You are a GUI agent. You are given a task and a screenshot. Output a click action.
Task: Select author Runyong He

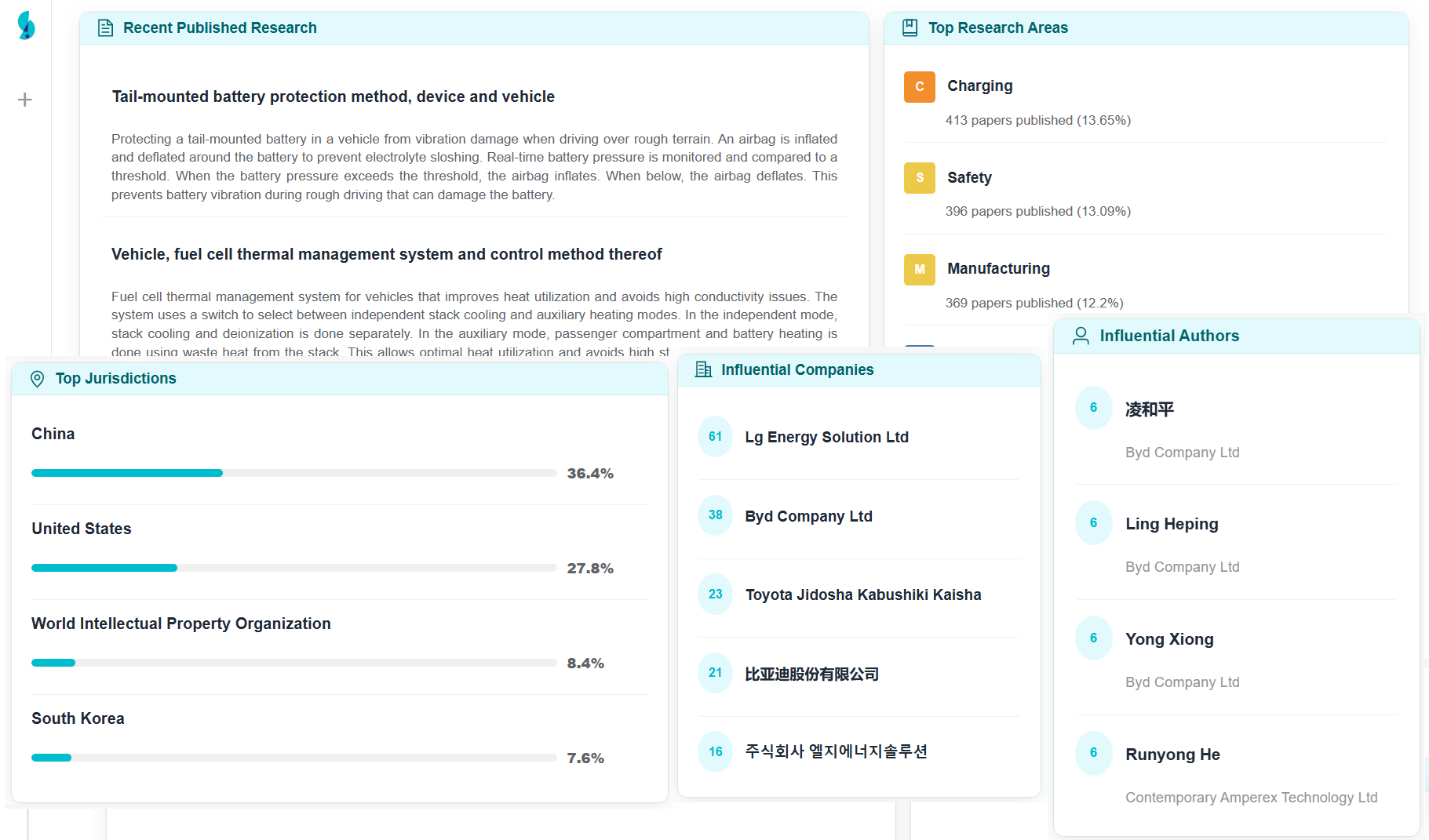click(x=1172, y=755)
